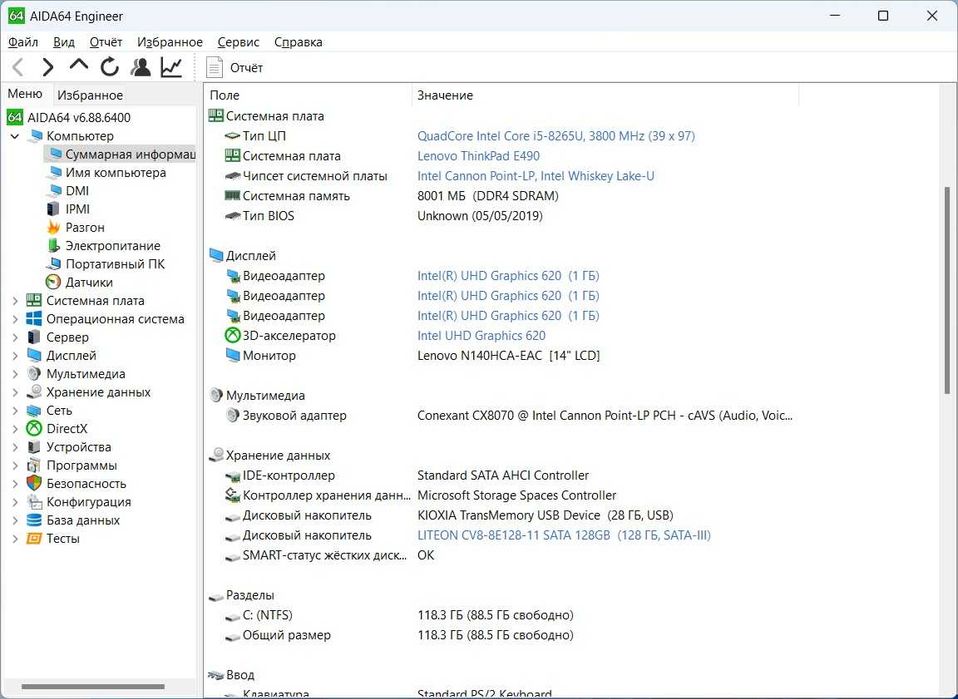Click the DMI icon in the tree
Viewport: 958px width, 699px height.
pyautogui.click(x=54, y=191)
